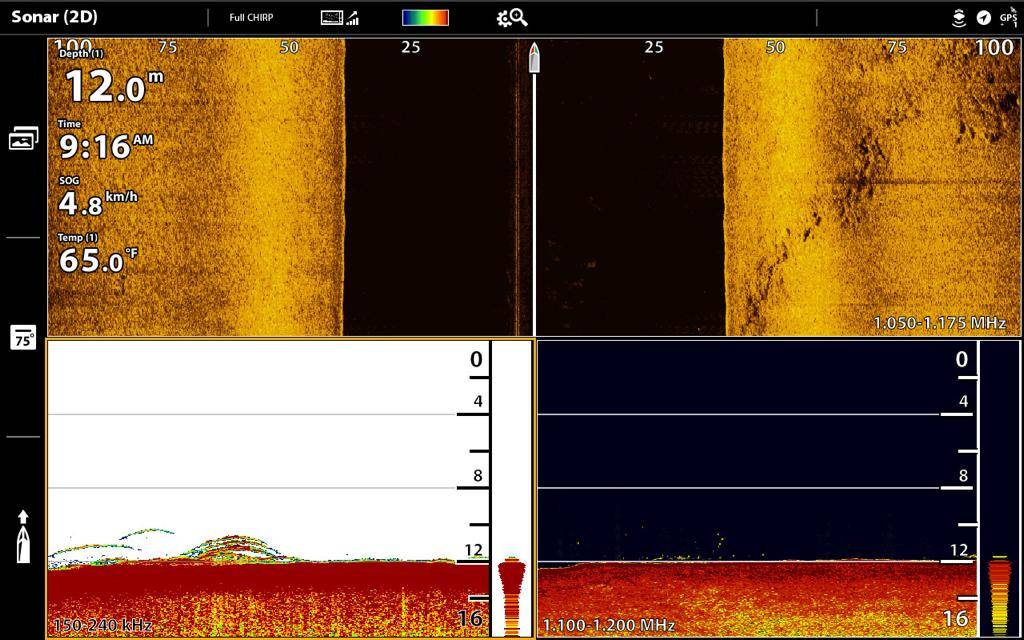Tap depth scale 4 in the 150-240 kHz pane
1024x640 pixels.
click(477, 402)
